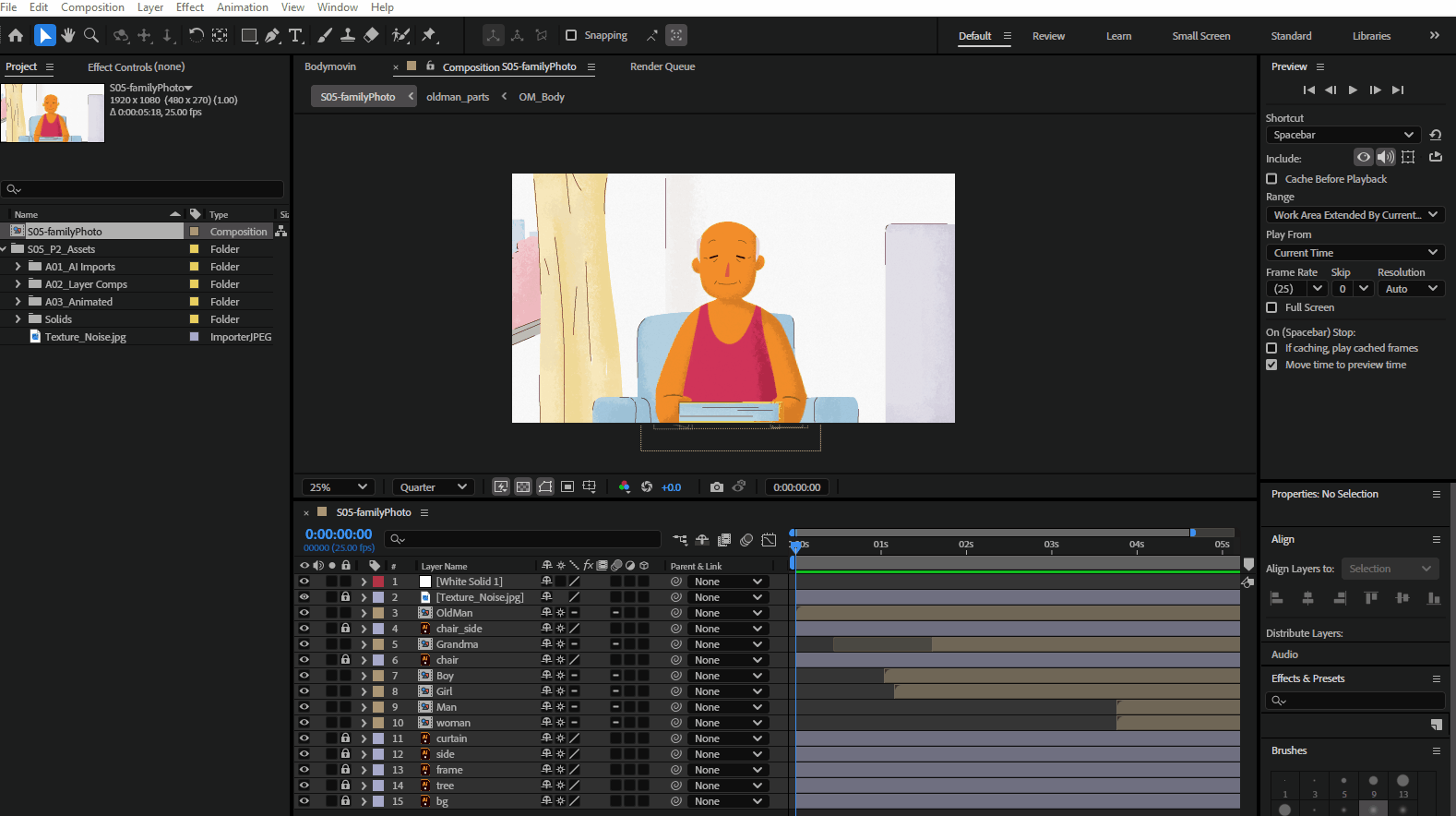Select the Zoom magnifier tool
Viewport: 1456px width, 816px height.
point(91,35)
